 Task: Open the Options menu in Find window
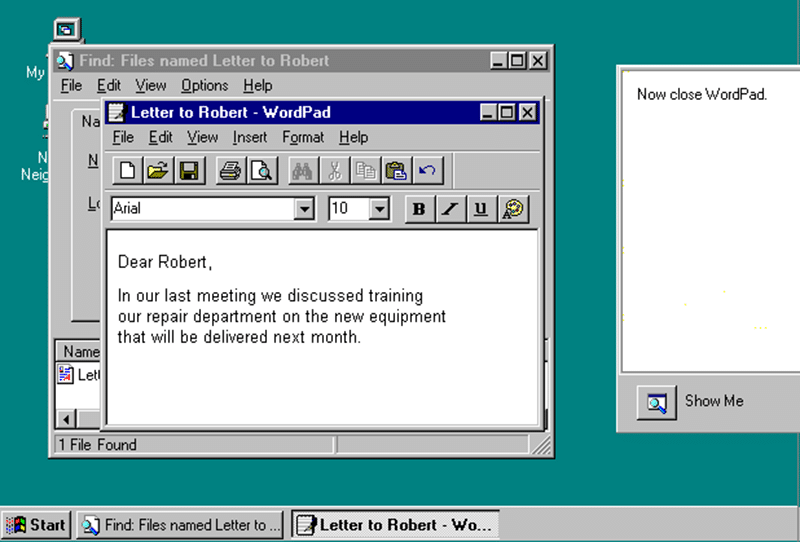coord(205,85)
